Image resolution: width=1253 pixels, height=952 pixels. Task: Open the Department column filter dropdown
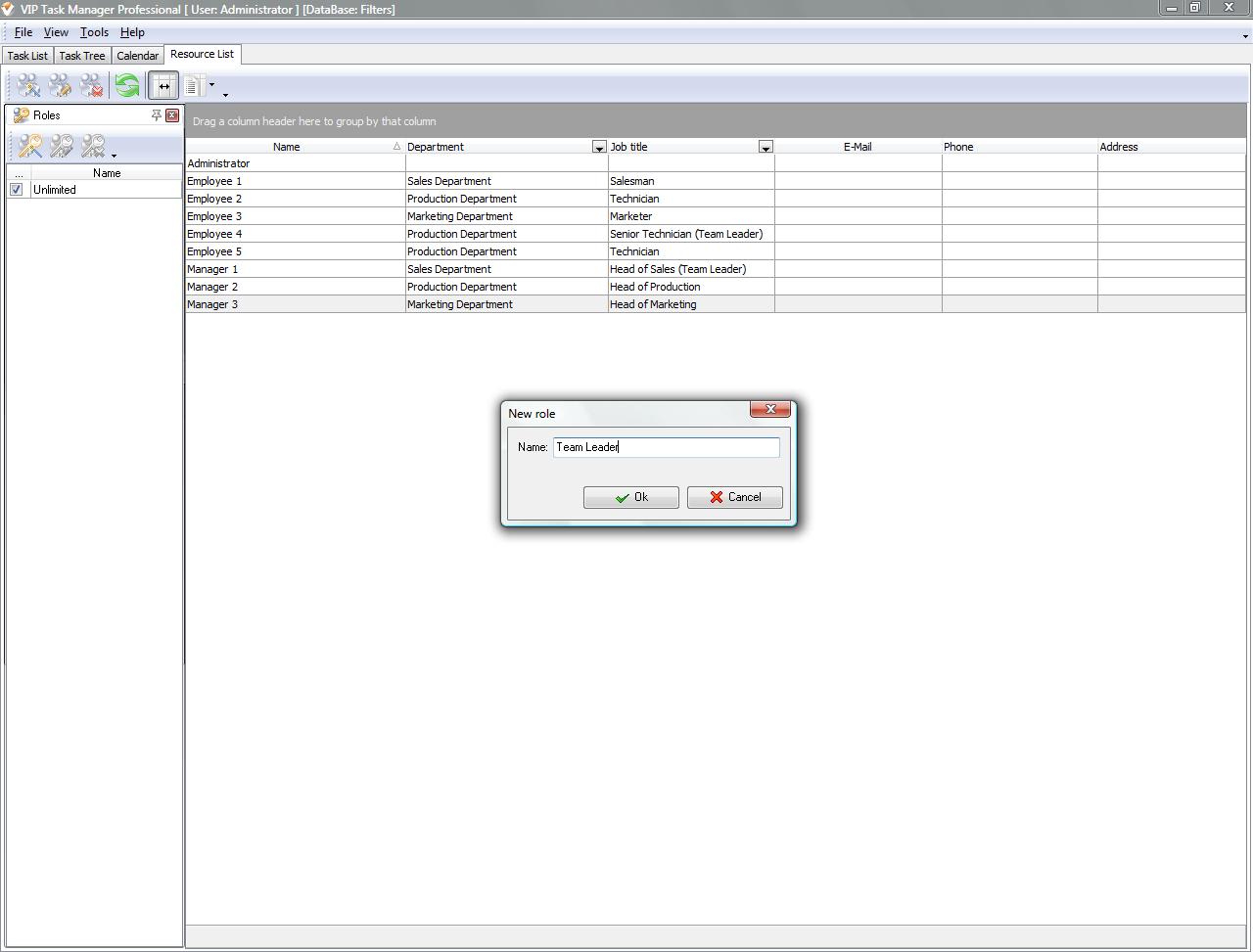[599, 147]
